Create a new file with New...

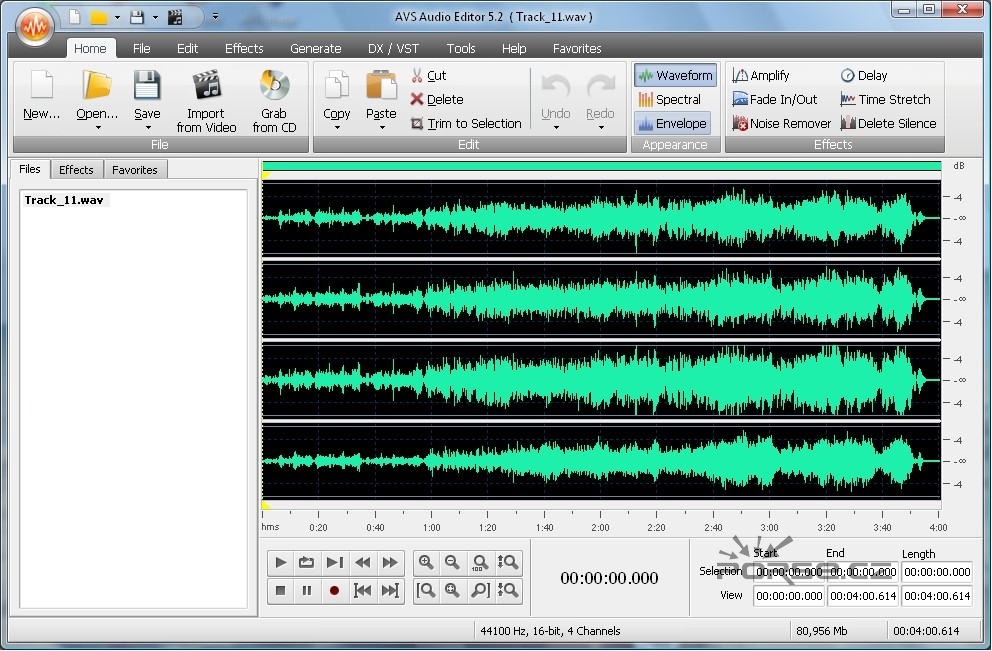coord(42,95)
